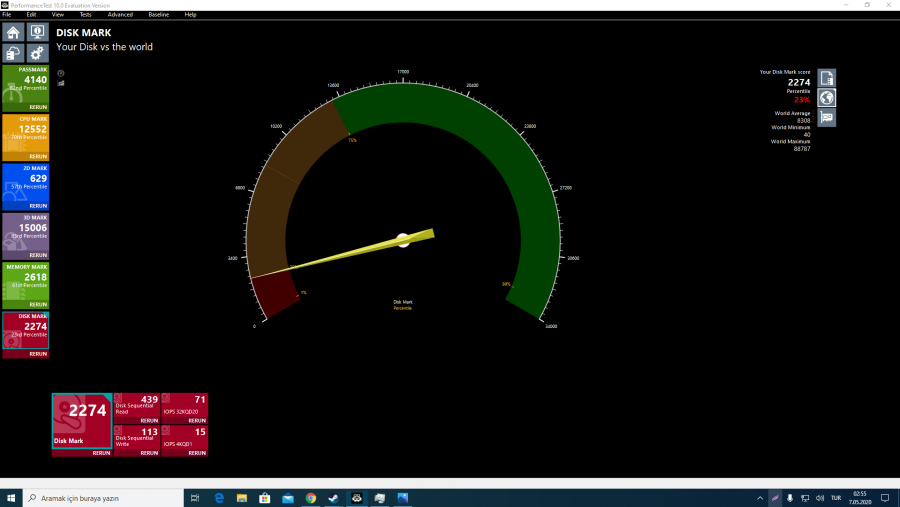Launch Microsoft Edge from the taskbar

tap(219, 498)
